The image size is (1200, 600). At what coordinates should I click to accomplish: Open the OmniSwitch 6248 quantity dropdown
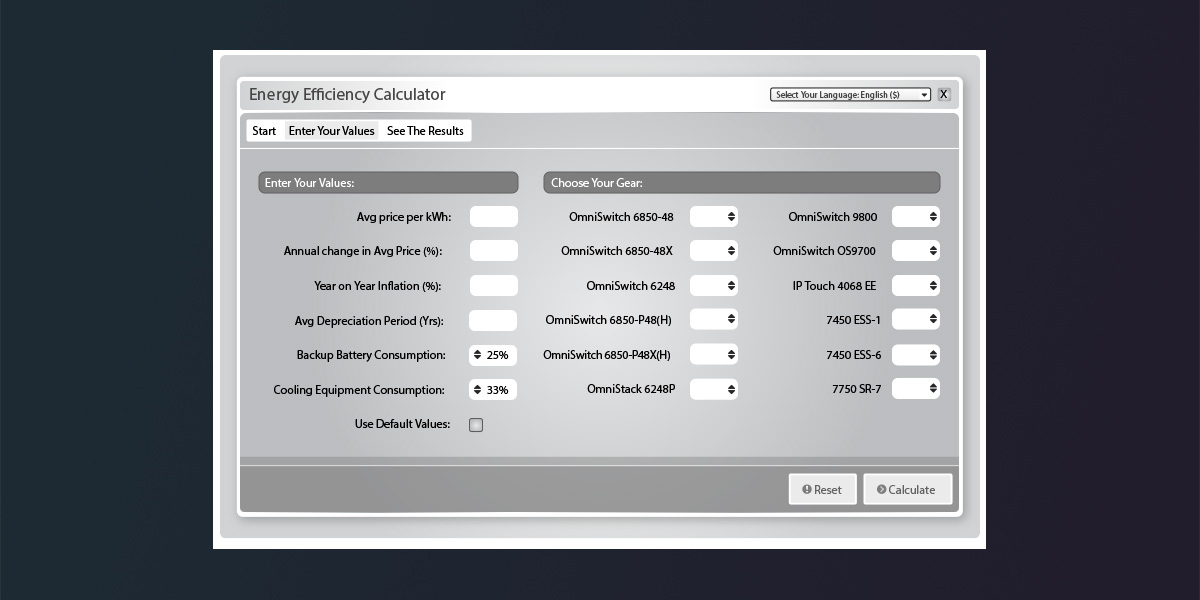(714, 286)
